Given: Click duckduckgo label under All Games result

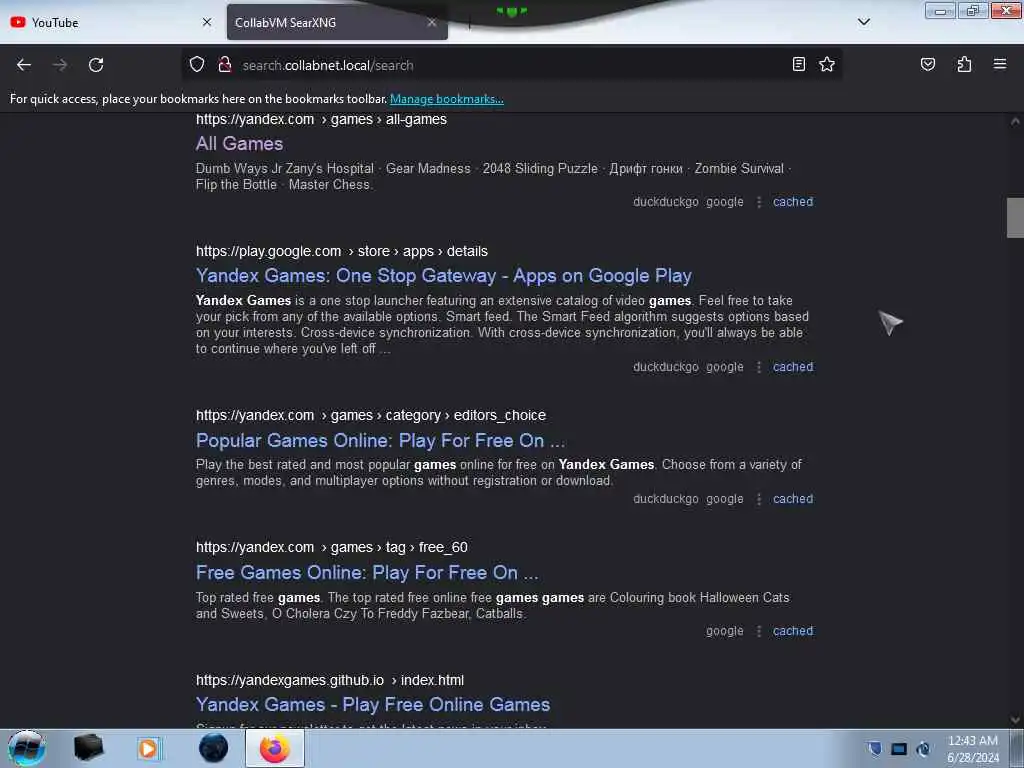Looking at the screenshot, I should tap(665, 202).
